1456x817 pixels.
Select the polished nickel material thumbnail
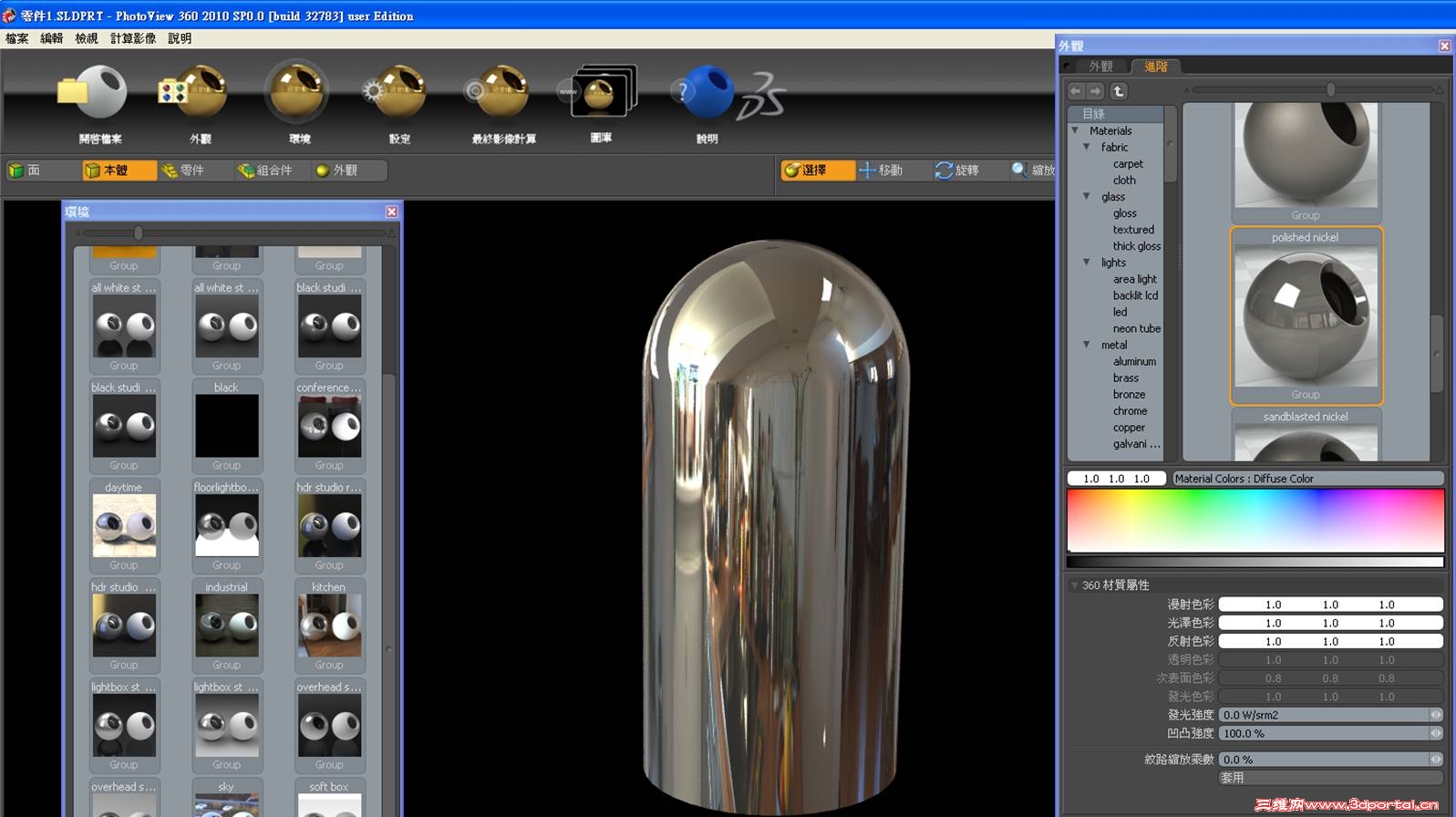[1306, 315]
